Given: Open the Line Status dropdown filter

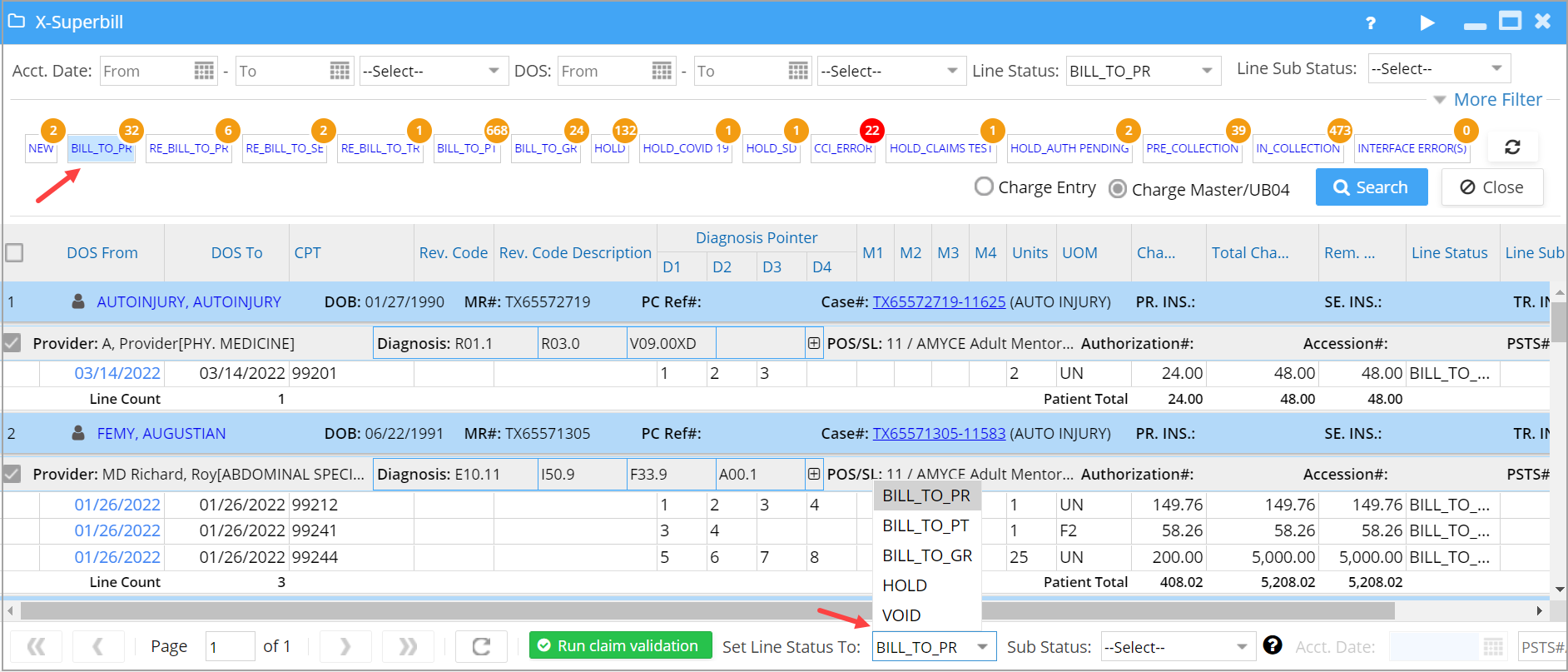Looking at the screenshot, I should pos(1143,71).
